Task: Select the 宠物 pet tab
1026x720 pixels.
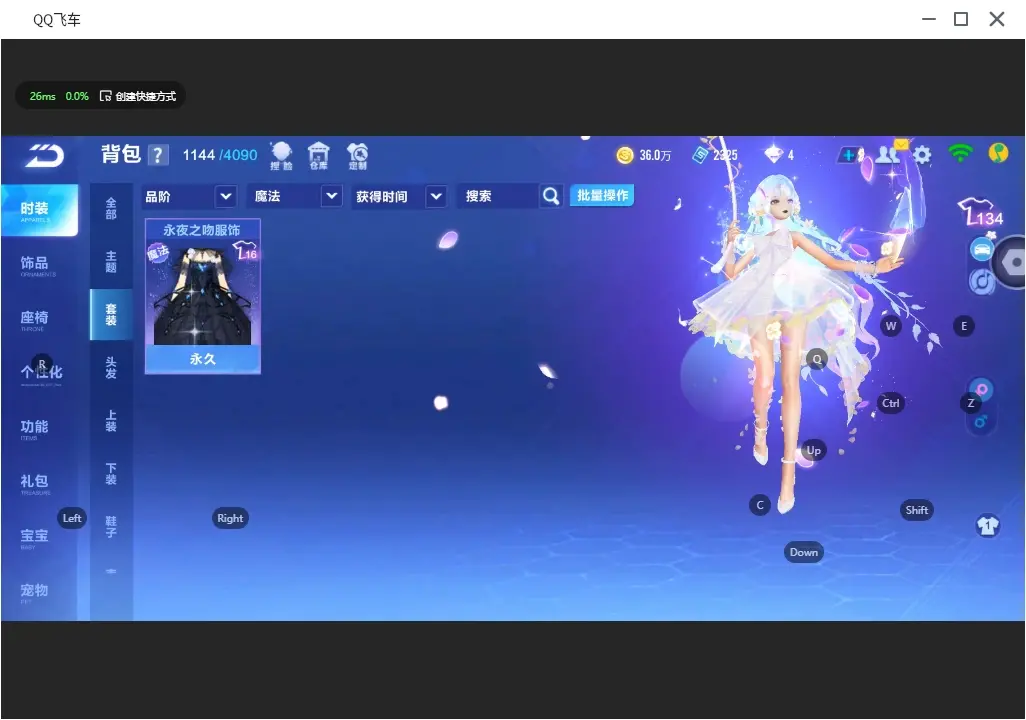Action: click(35, 591)
